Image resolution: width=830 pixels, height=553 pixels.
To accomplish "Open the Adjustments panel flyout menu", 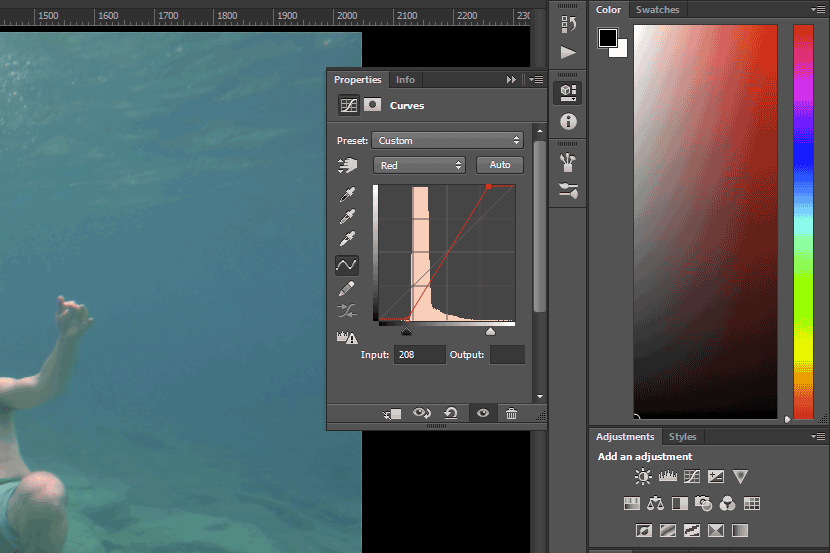I will 818,436.
